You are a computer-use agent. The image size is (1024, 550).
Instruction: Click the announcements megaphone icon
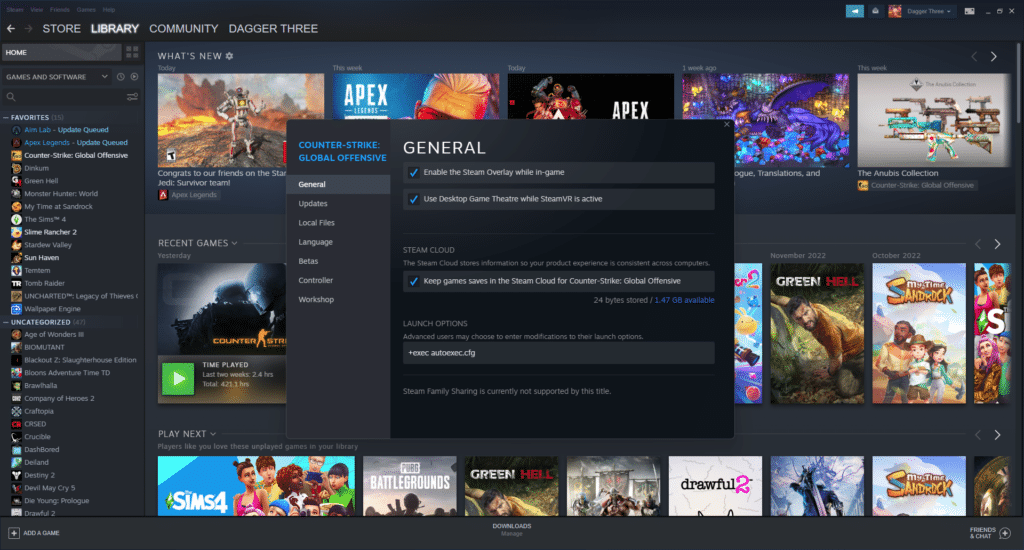click(x=854, y=11)
